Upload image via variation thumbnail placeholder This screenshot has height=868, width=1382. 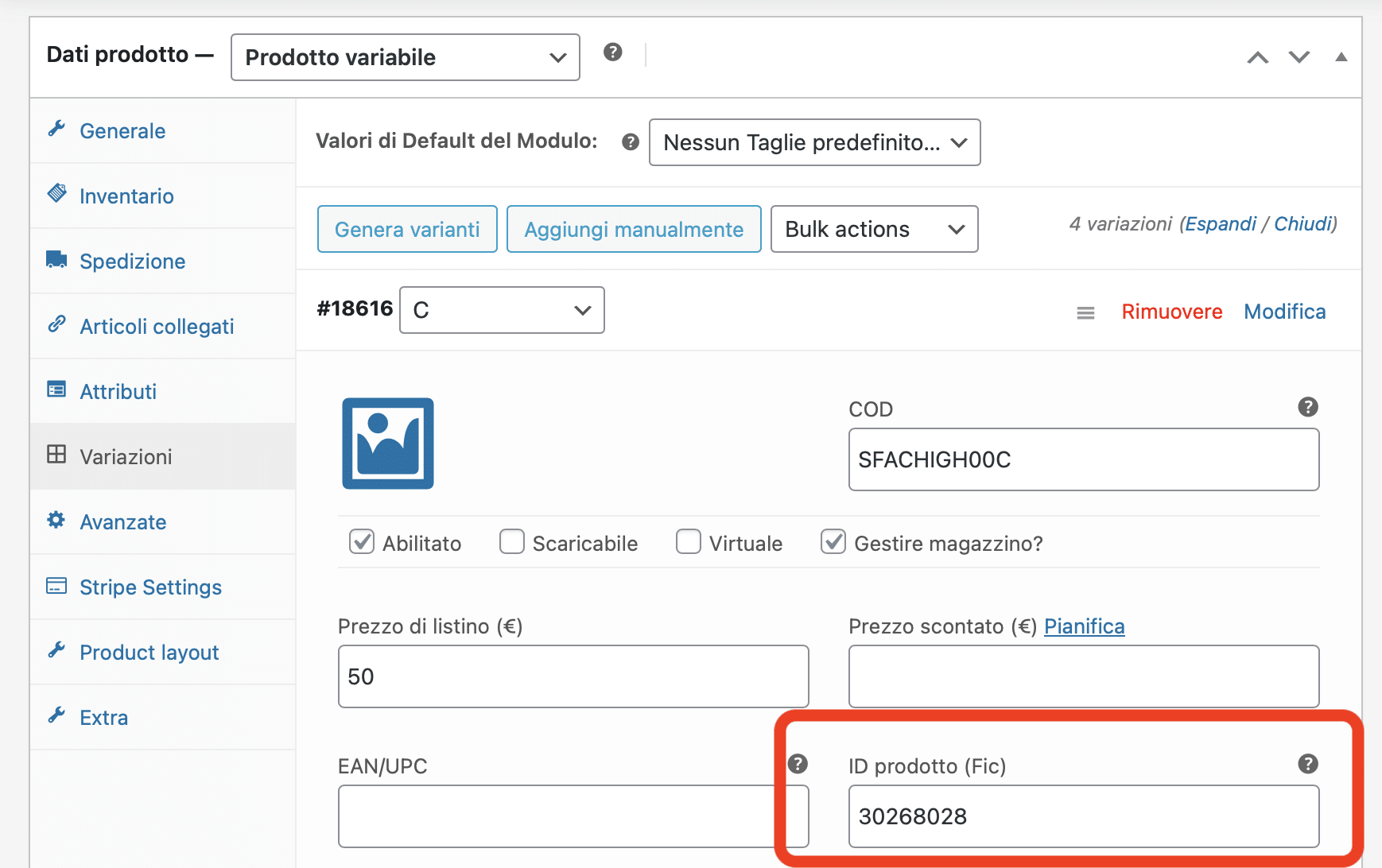(x=388, y=444)
